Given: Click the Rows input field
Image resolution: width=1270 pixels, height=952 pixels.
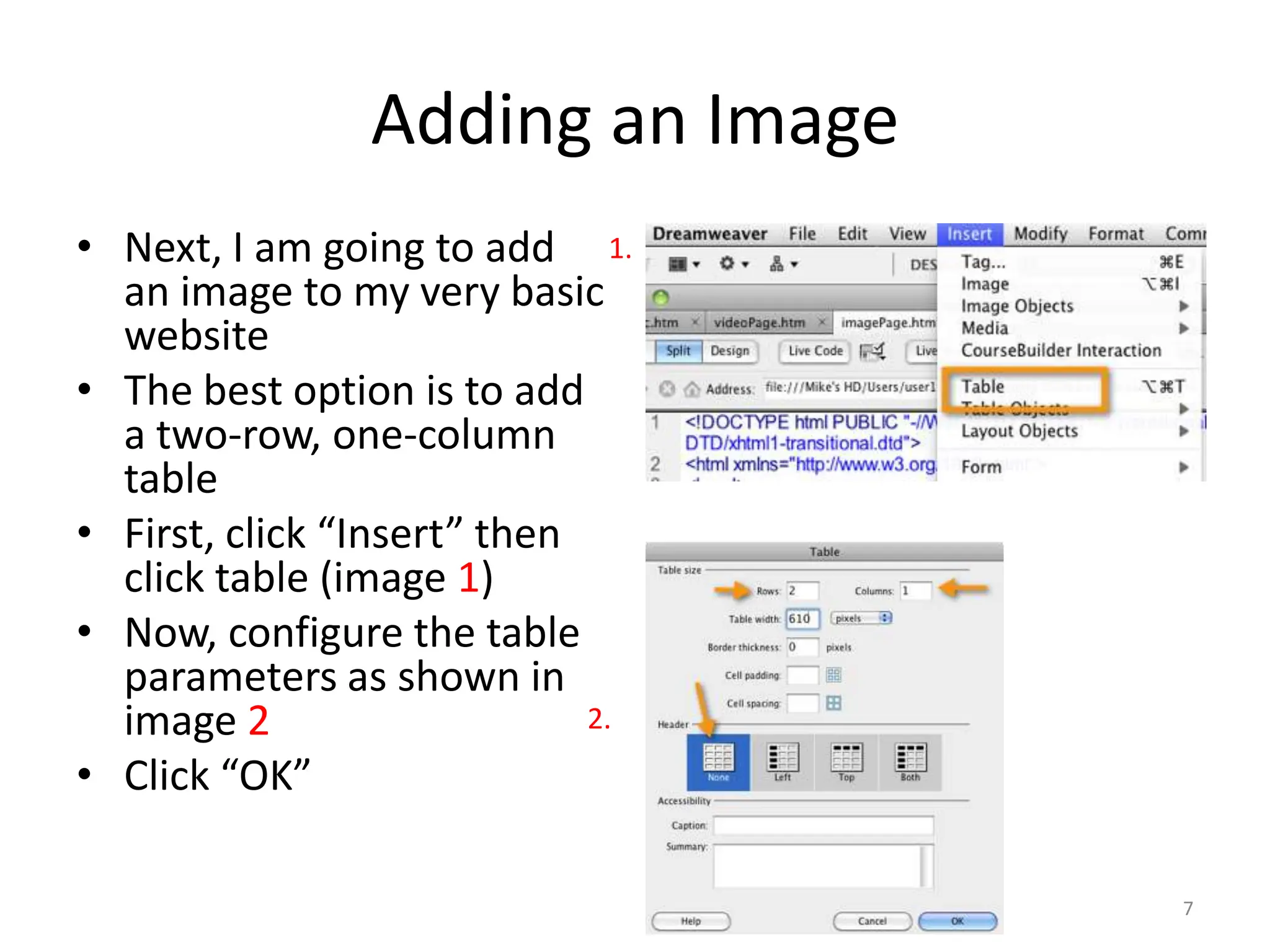Looking at the screenshot, I should click(802, 591).
